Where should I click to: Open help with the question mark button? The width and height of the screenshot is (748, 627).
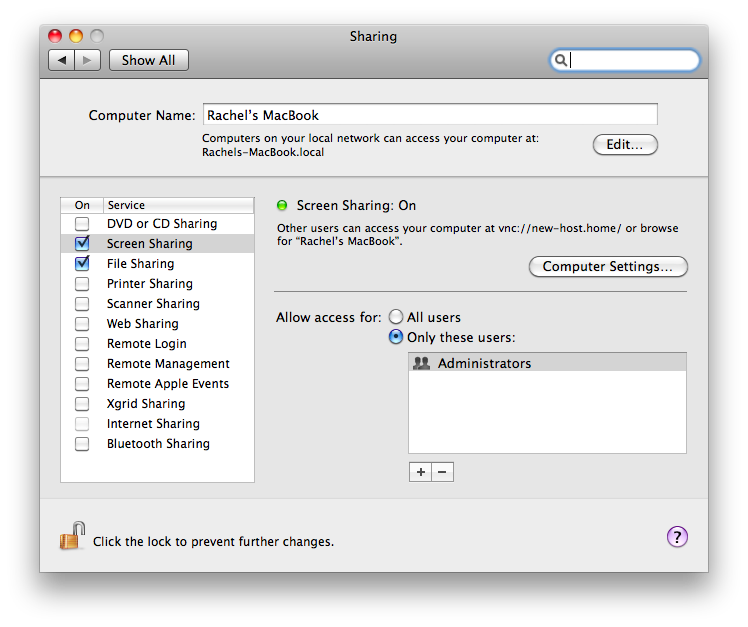[x=677, y=537]
